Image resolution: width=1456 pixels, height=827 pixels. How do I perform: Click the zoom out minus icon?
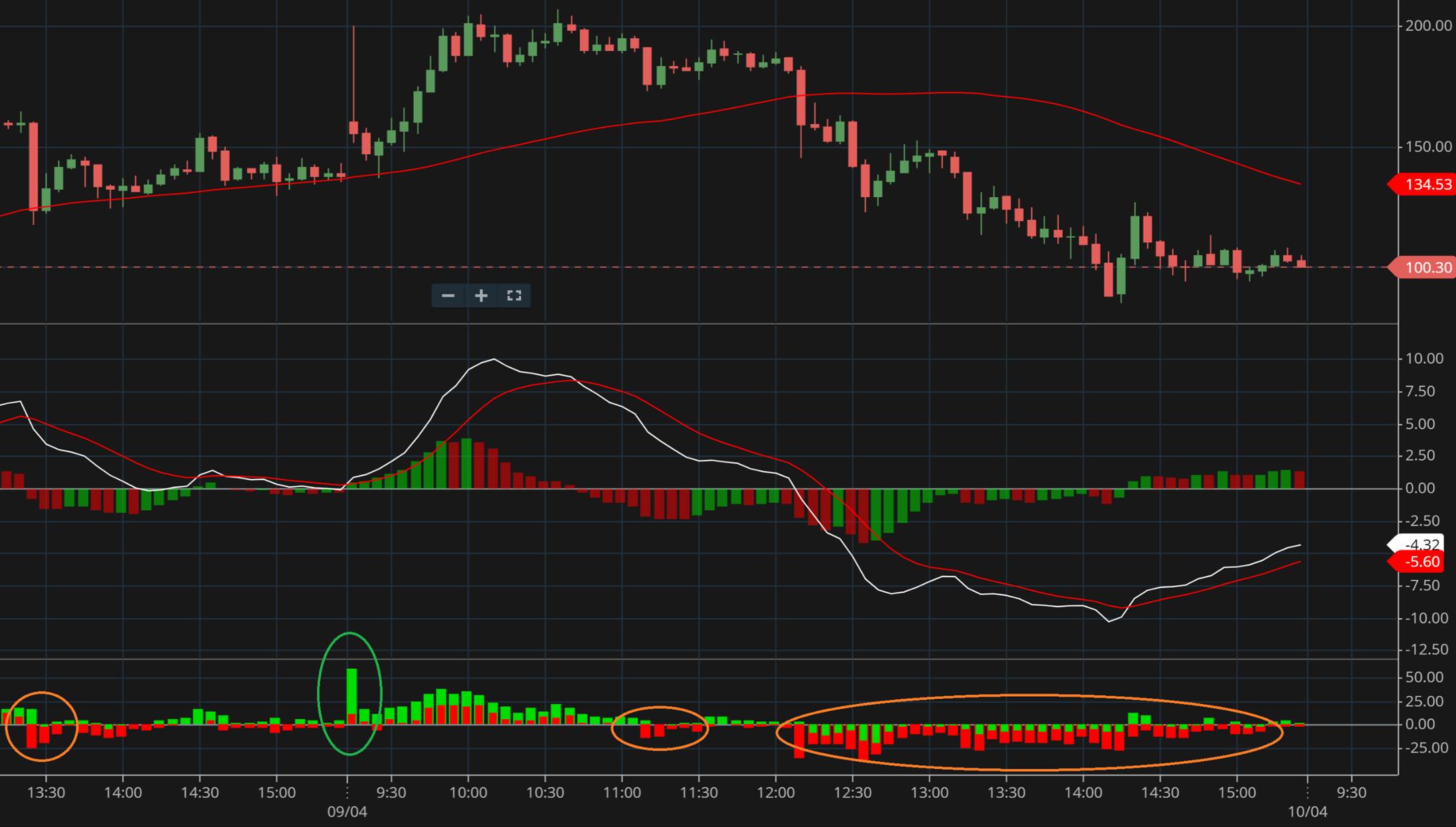[448, 296]
